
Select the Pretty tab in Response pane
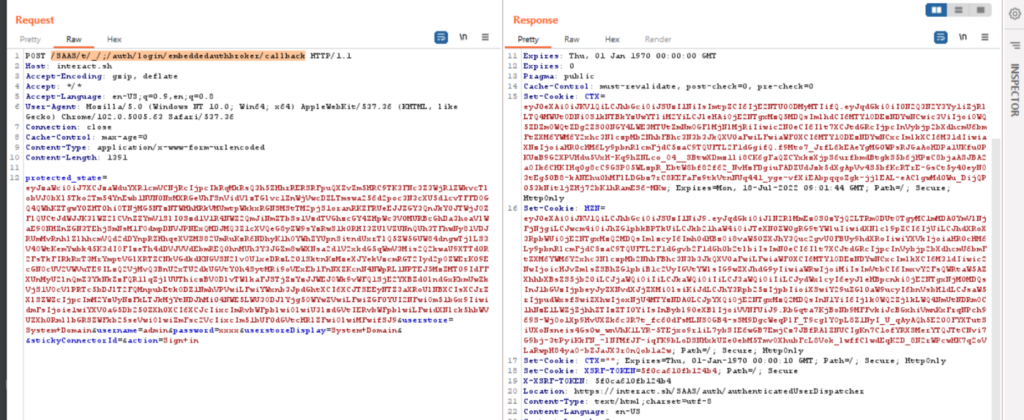[x=528, y=39]
